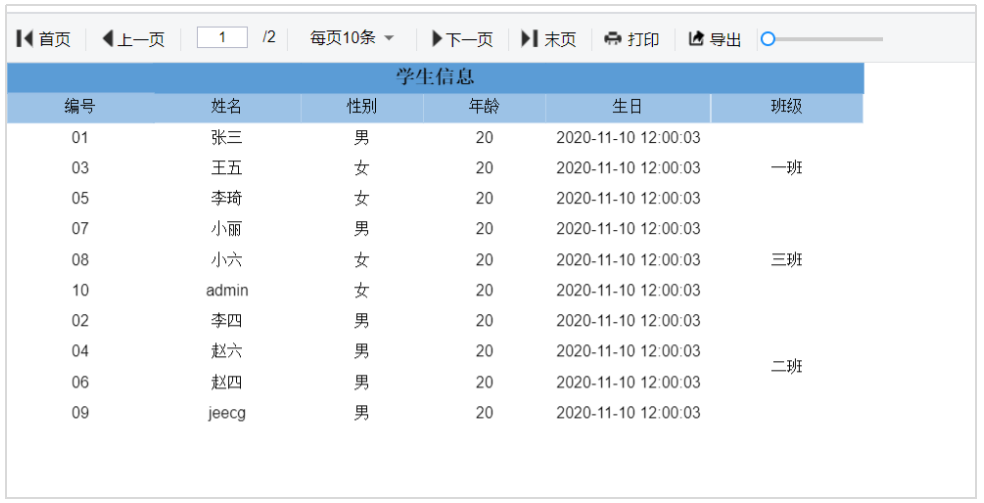984x503 pixels.
Task: Click the export icon for 导出
Action: click(x=696, y=39)
